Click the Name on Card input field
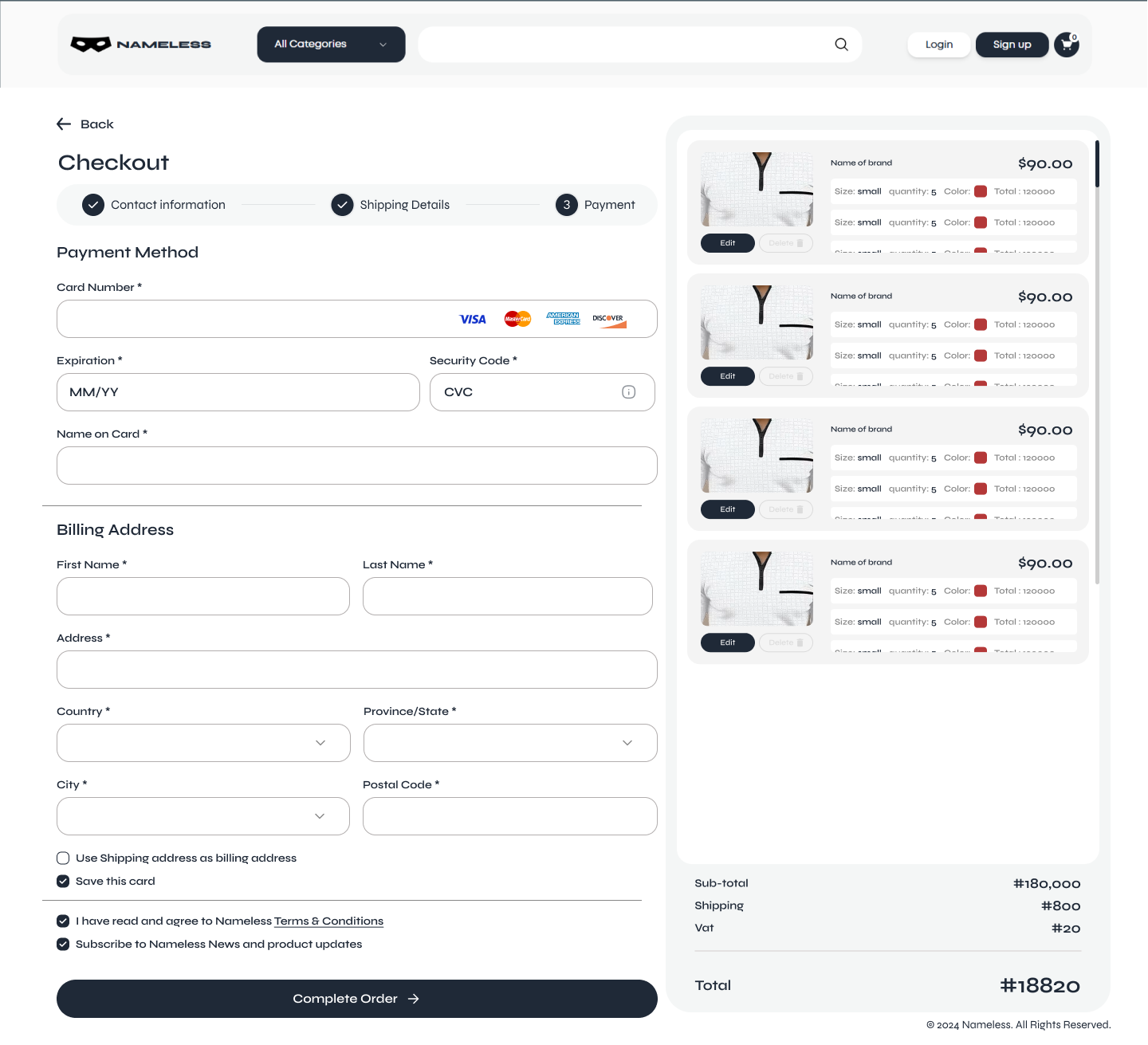1148x1045 pixels. [357, 466]
